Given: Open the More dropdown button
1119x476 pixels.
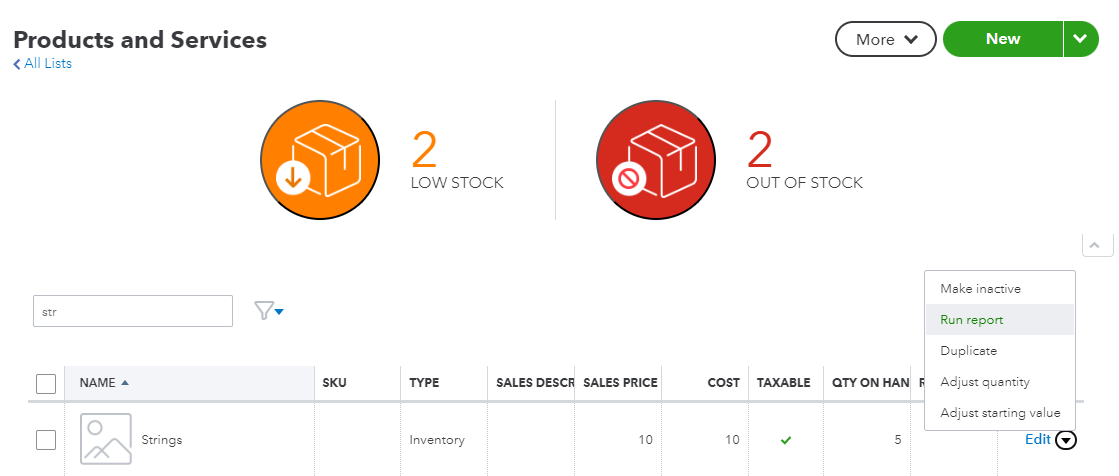Looking at the screenshot, I should point(886,39).
